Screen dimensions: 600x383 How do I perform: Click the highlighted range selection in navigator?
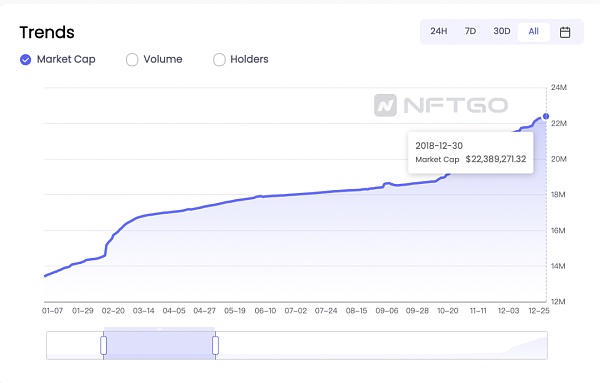click(x=160, y=346)
